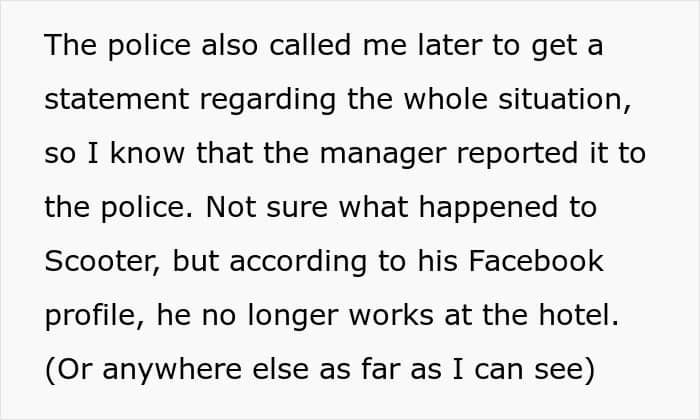Click the name "Scooter"
Image resolution: width=700 pixels, height=420 pixels.
click(x=101, y=262)
